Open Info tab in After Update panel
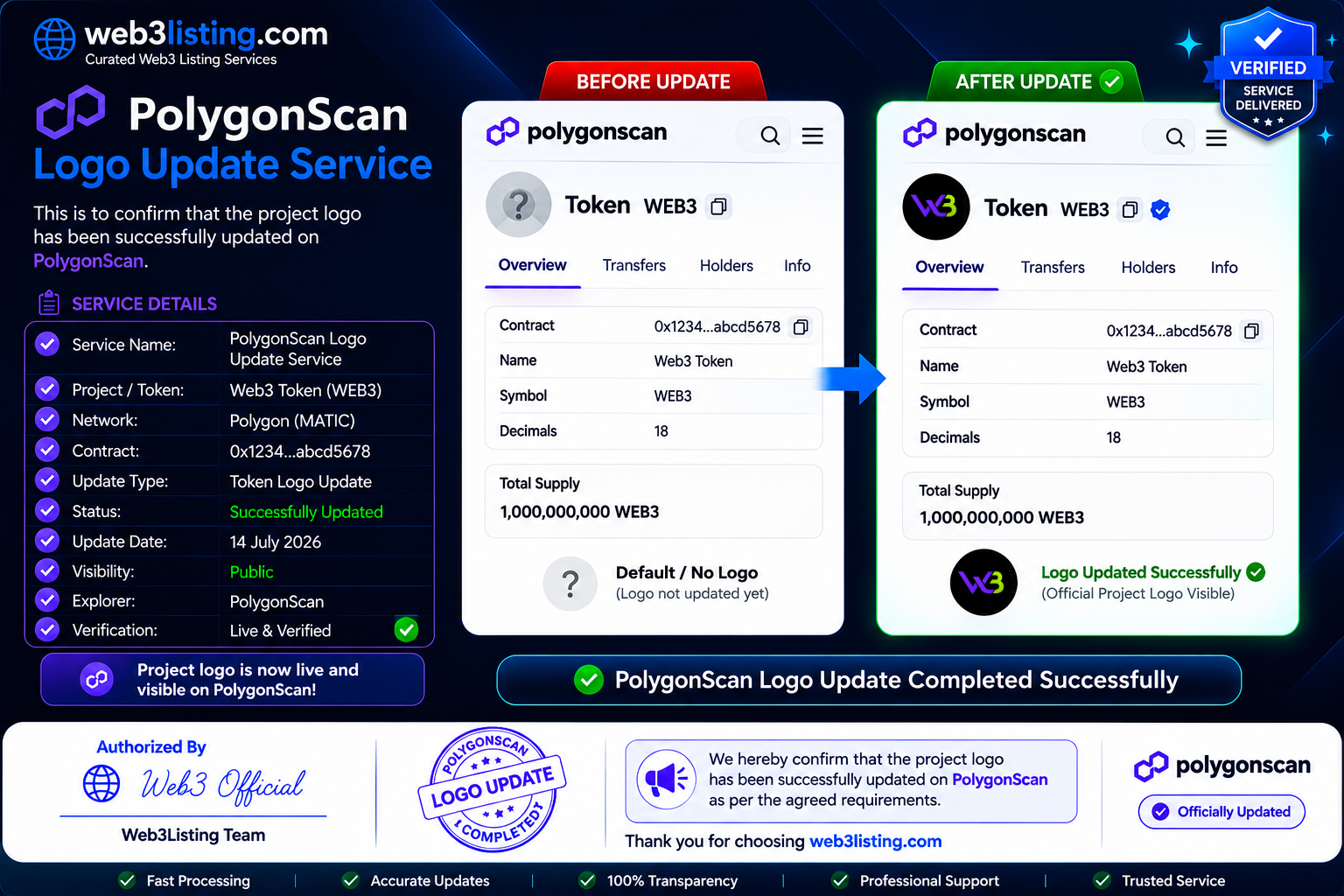The image size is (1344, 896). coord(1224,268)
